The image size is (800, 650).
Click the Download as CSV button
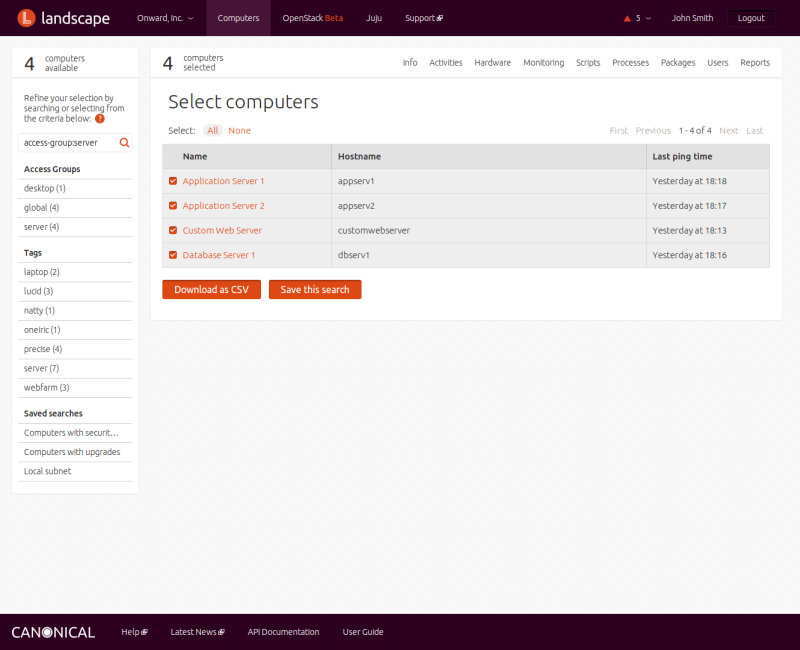click(x=211, y=289)
